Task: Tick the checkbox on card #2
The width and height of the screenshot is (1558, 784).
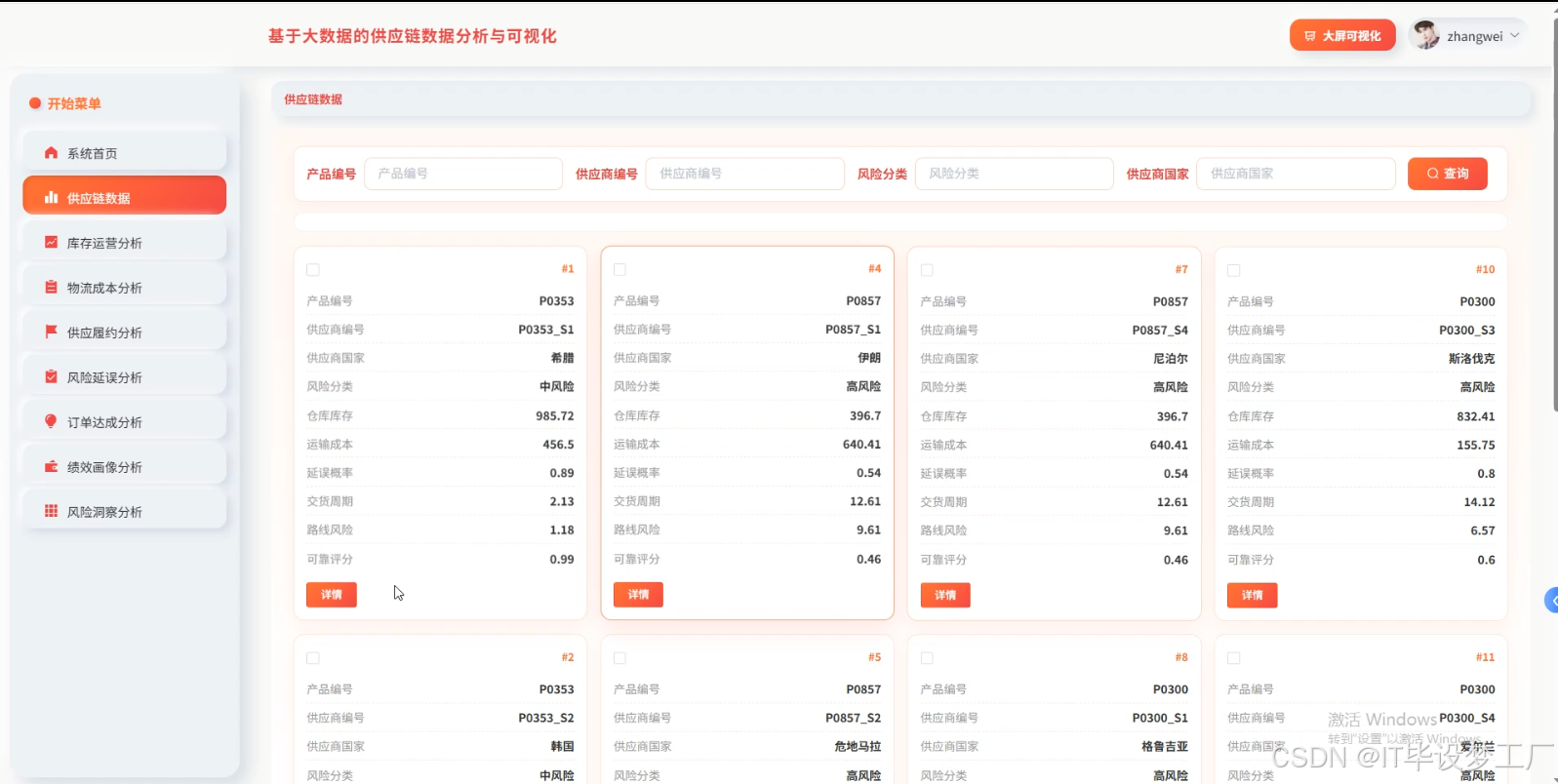Action: (x=313, y=658)
